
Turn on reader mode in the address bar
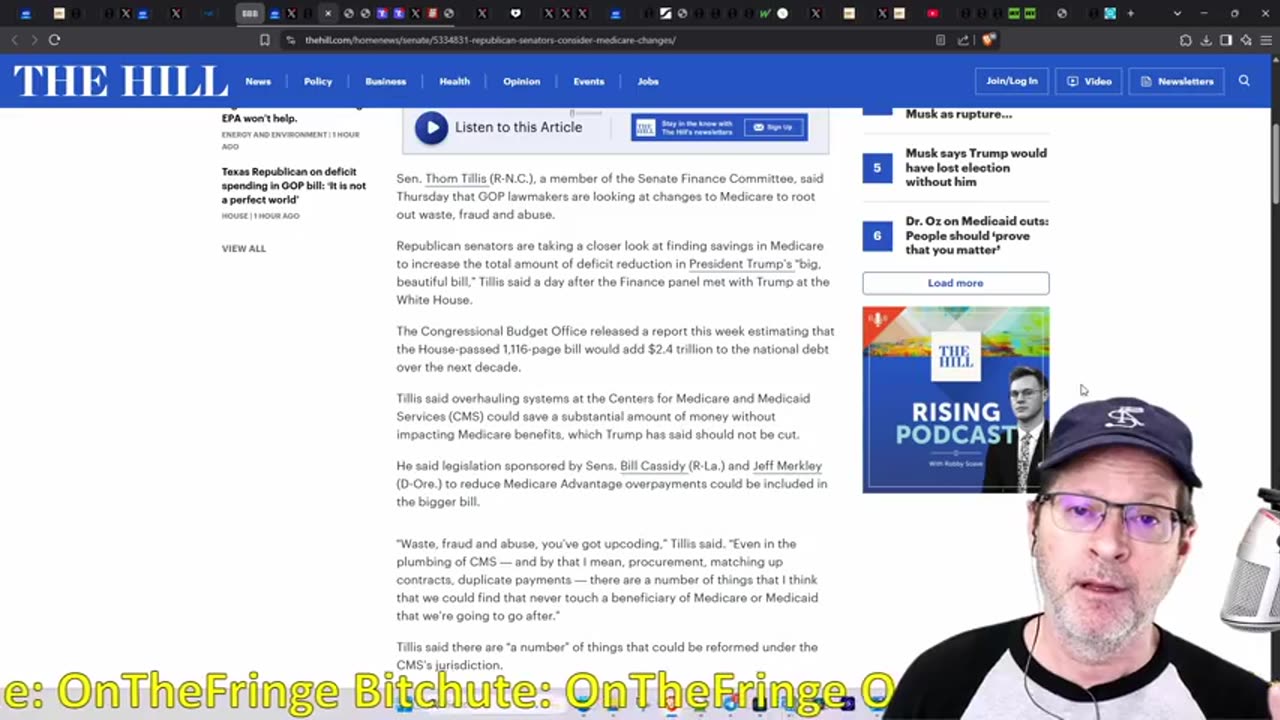point(940,40)
